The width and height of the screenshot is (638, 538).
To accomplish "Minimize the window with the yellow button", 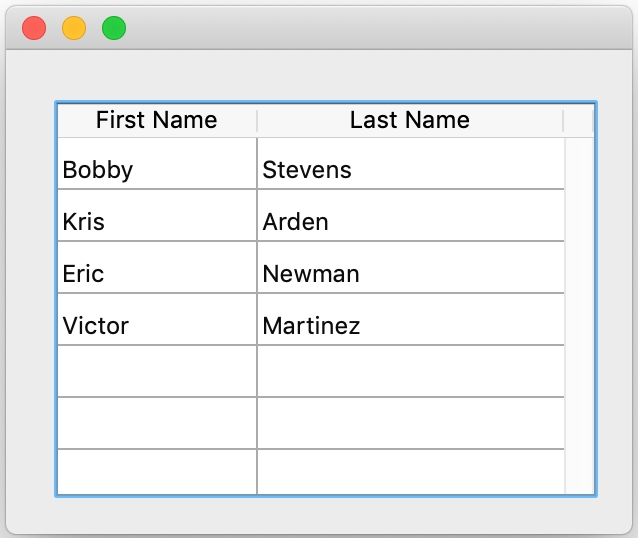I will point(74,28).
